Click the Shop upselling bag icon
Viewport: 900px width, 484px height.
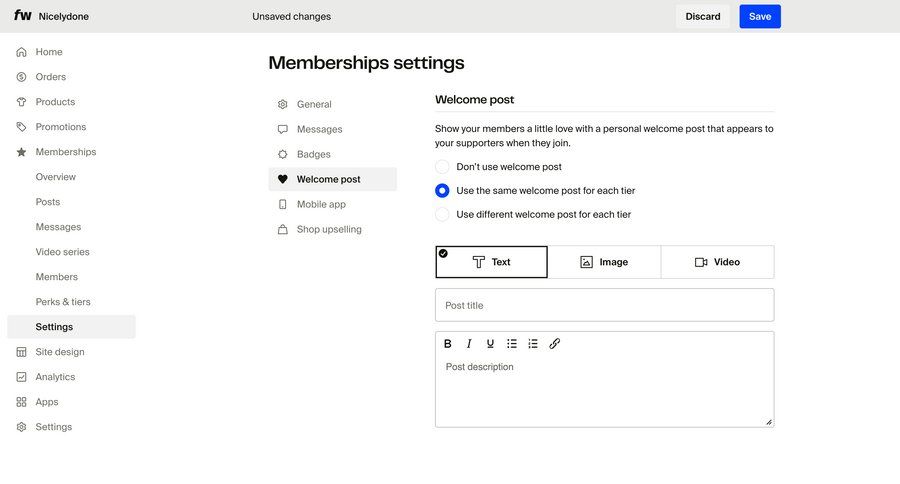(282, 229)
